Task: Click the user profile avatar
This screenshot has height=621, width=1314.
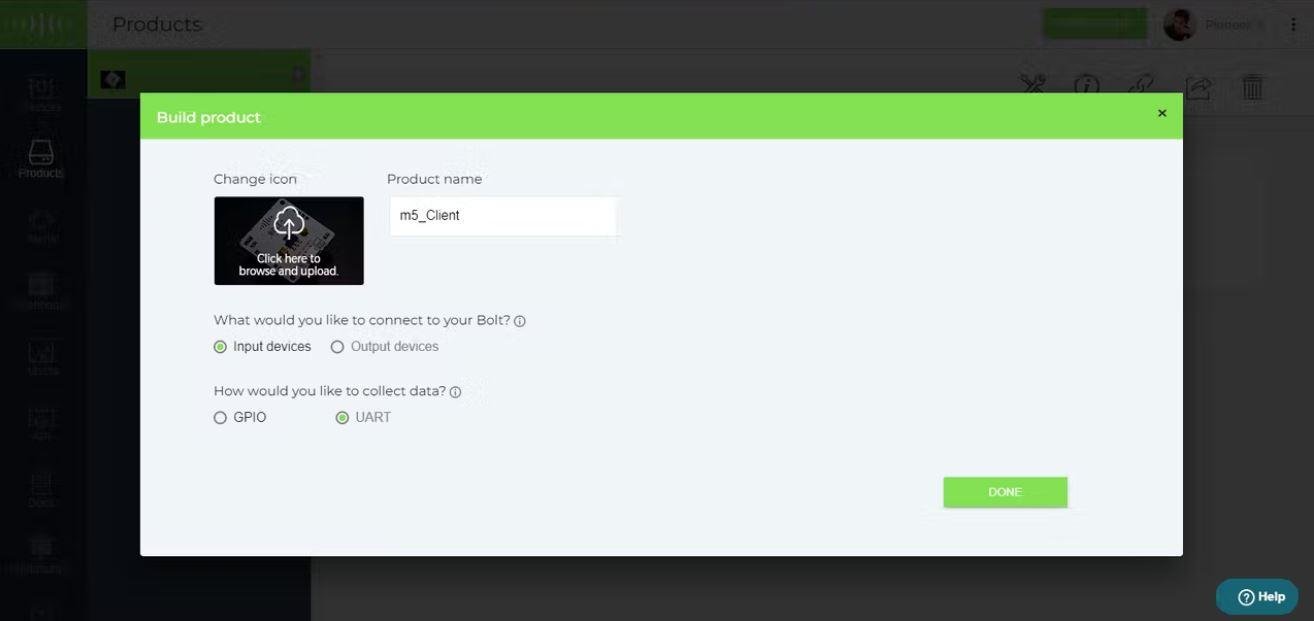Action: (x=1180, y=25)
